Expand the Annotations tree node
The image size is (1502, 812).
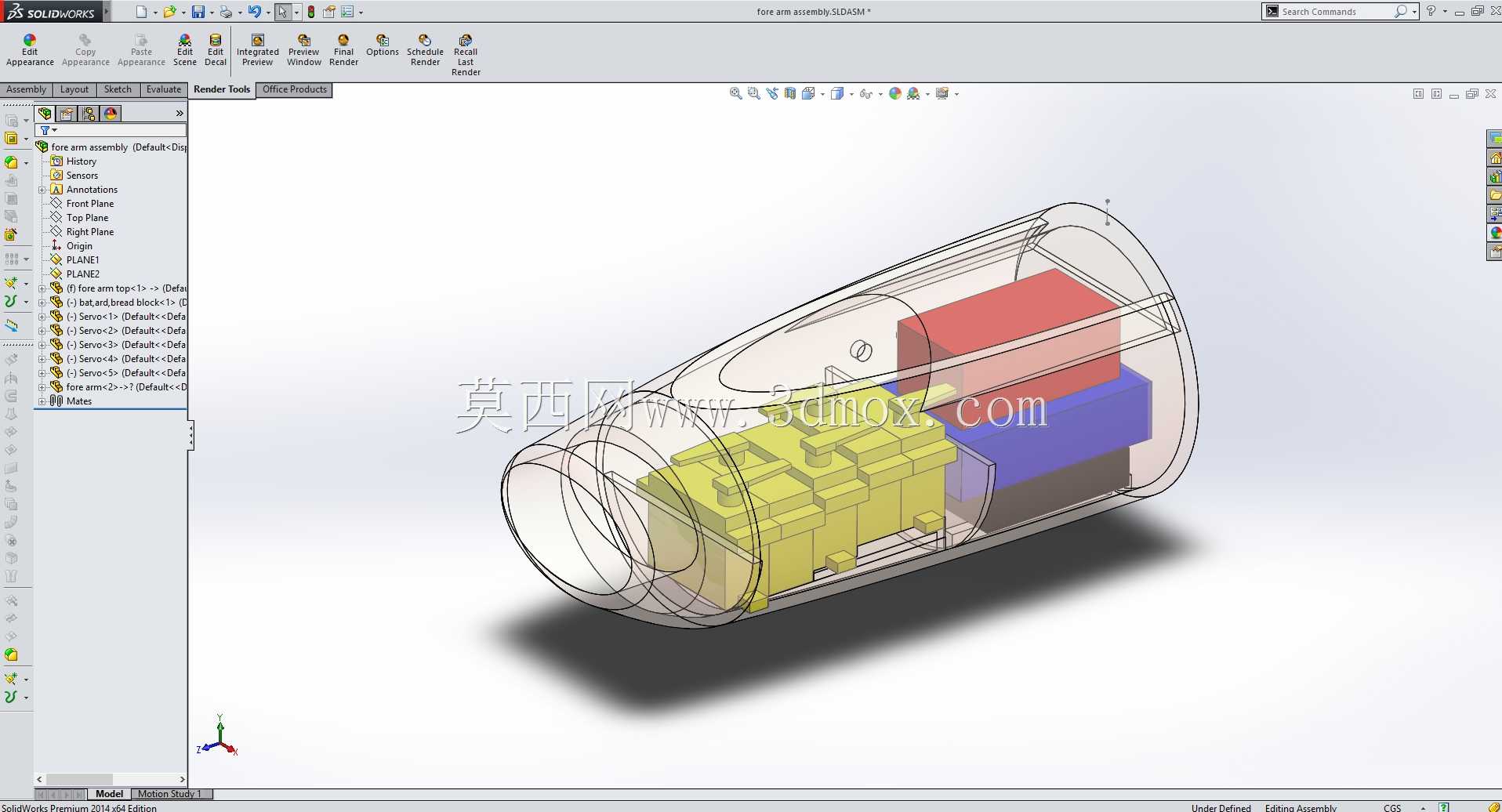click(42, 190)
